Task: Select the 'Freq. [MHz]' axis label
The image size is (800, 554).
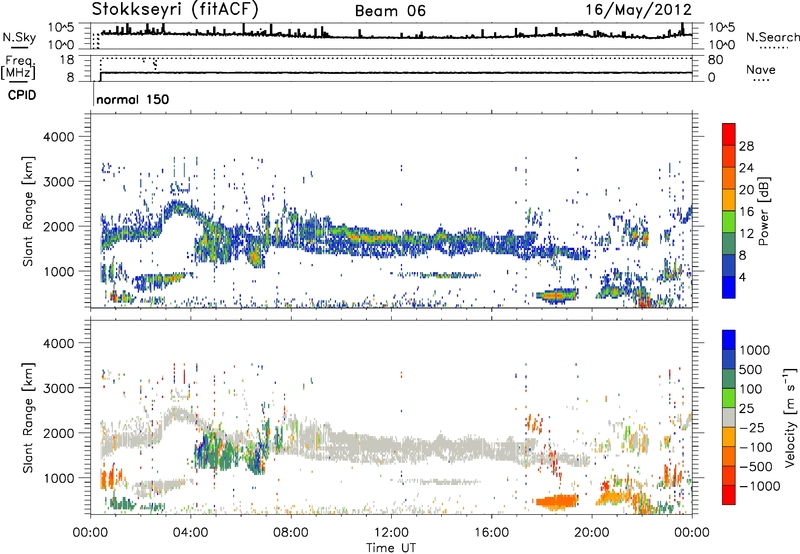Action: [18, 68]
